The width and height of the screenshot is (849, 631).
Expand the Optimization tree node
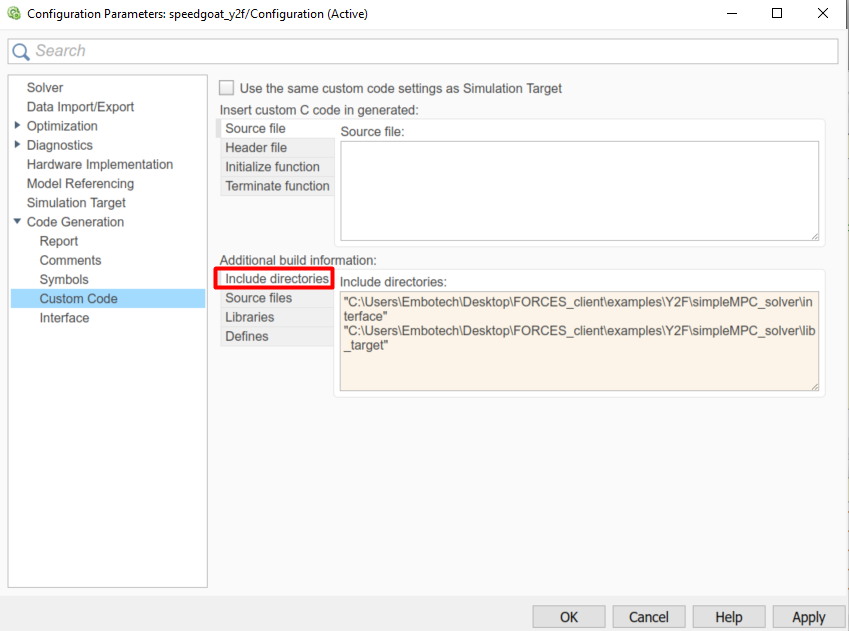[18, 126]
